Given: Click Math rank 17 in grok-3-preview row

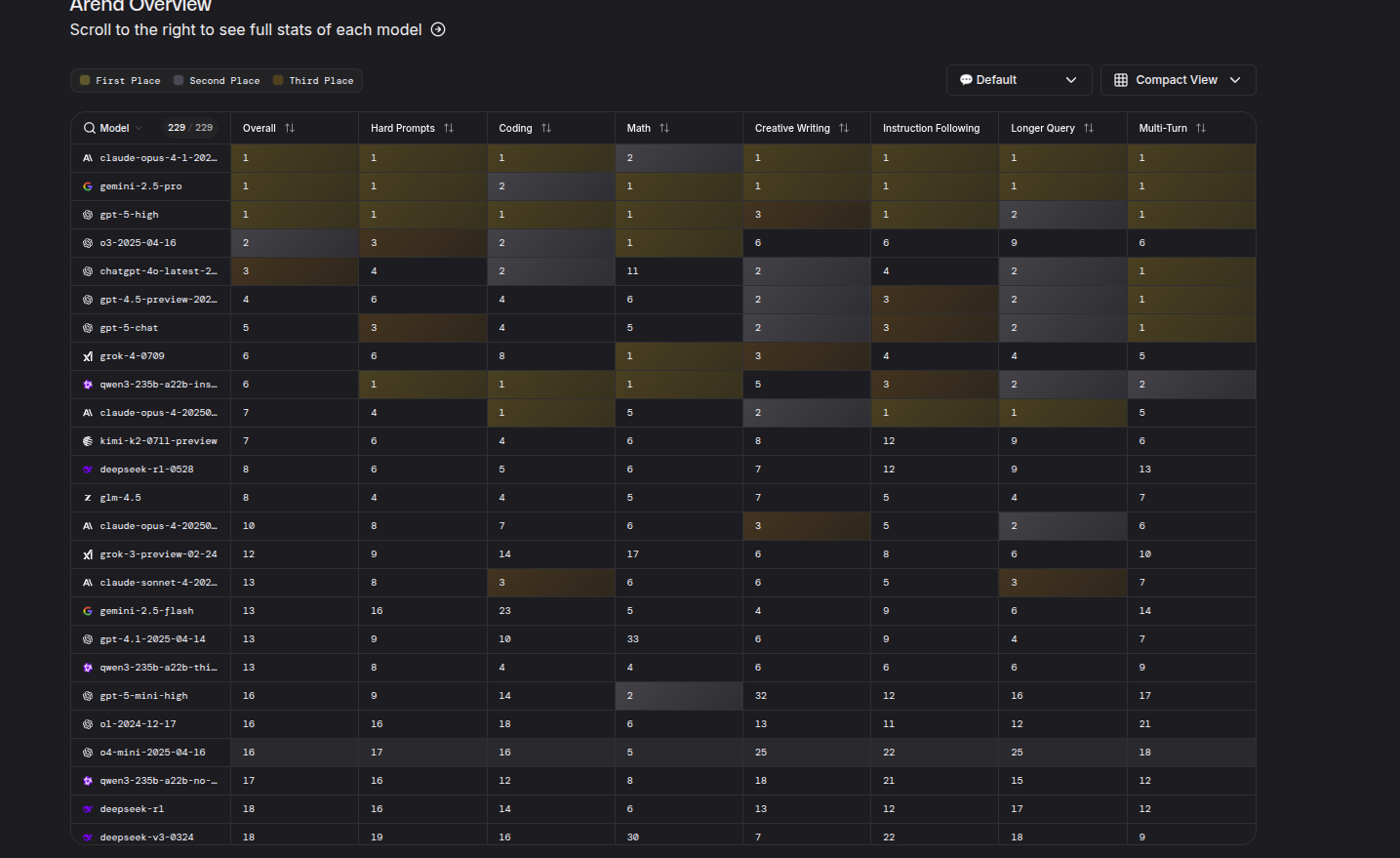Looking at the screenshot, I should [x=633, y=554].
